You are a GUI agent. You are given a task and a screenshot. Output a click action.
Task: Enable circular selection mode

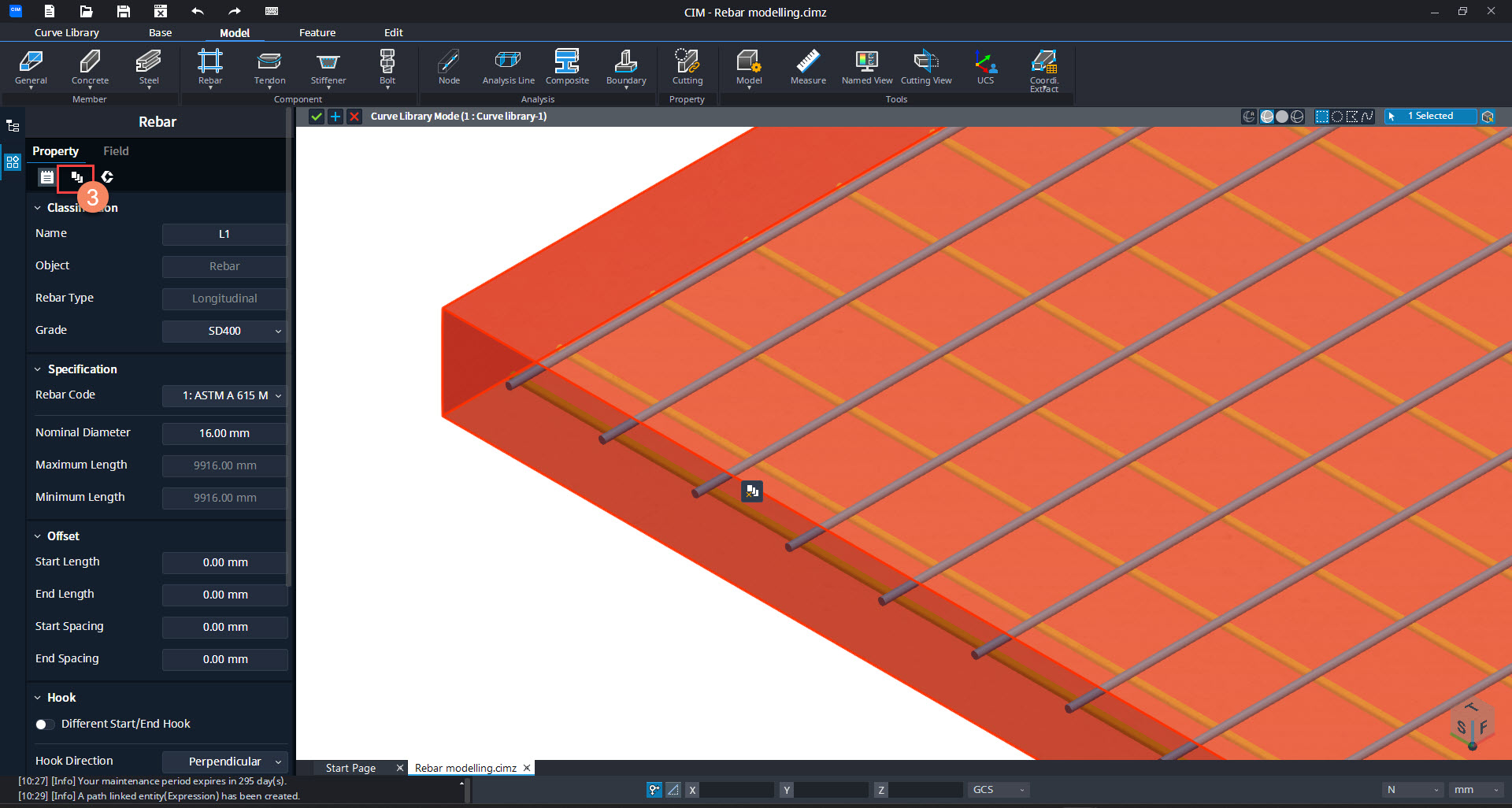(x=1337, y=117)
